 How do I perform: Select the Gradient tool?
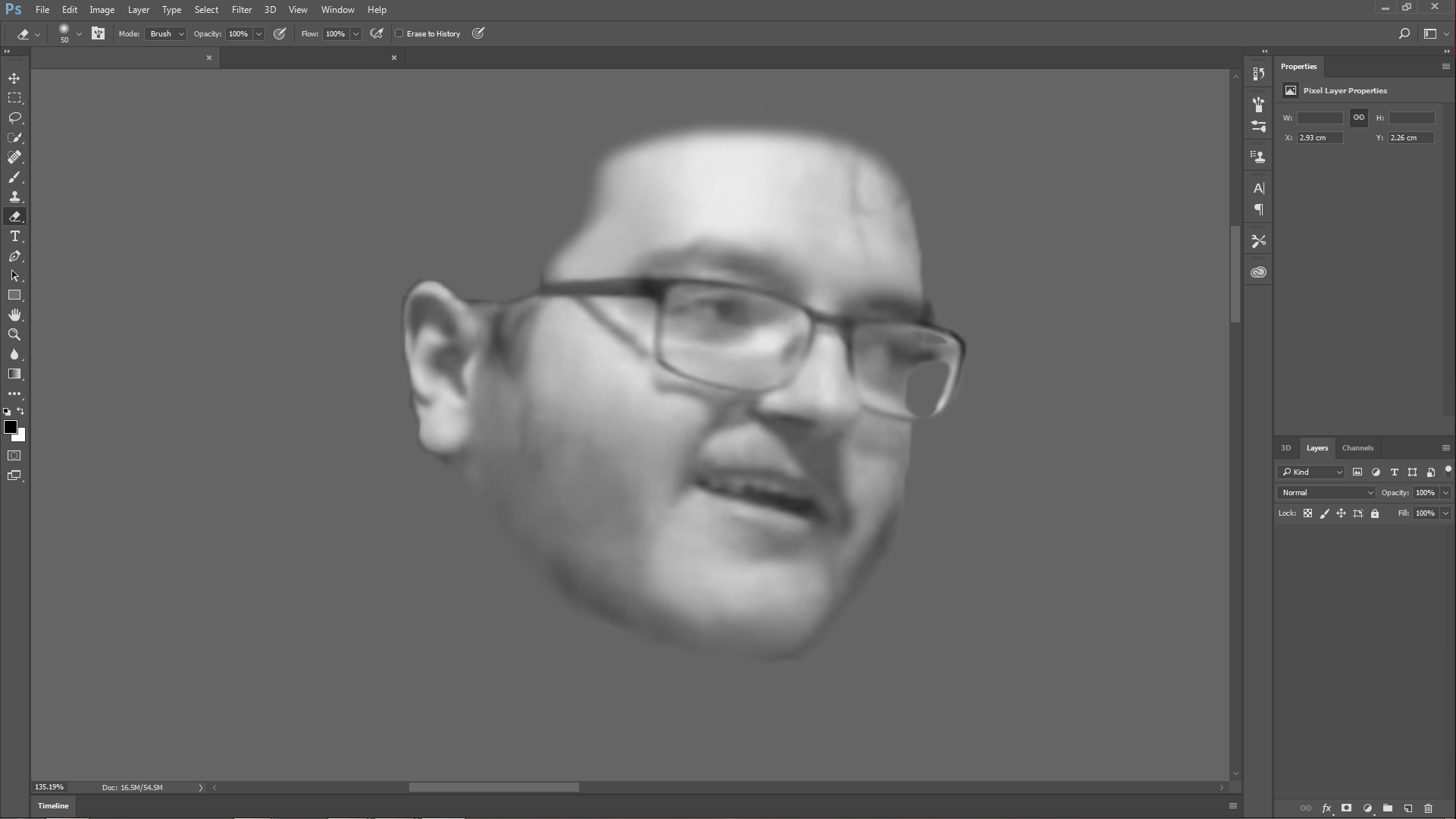(14, 374)
